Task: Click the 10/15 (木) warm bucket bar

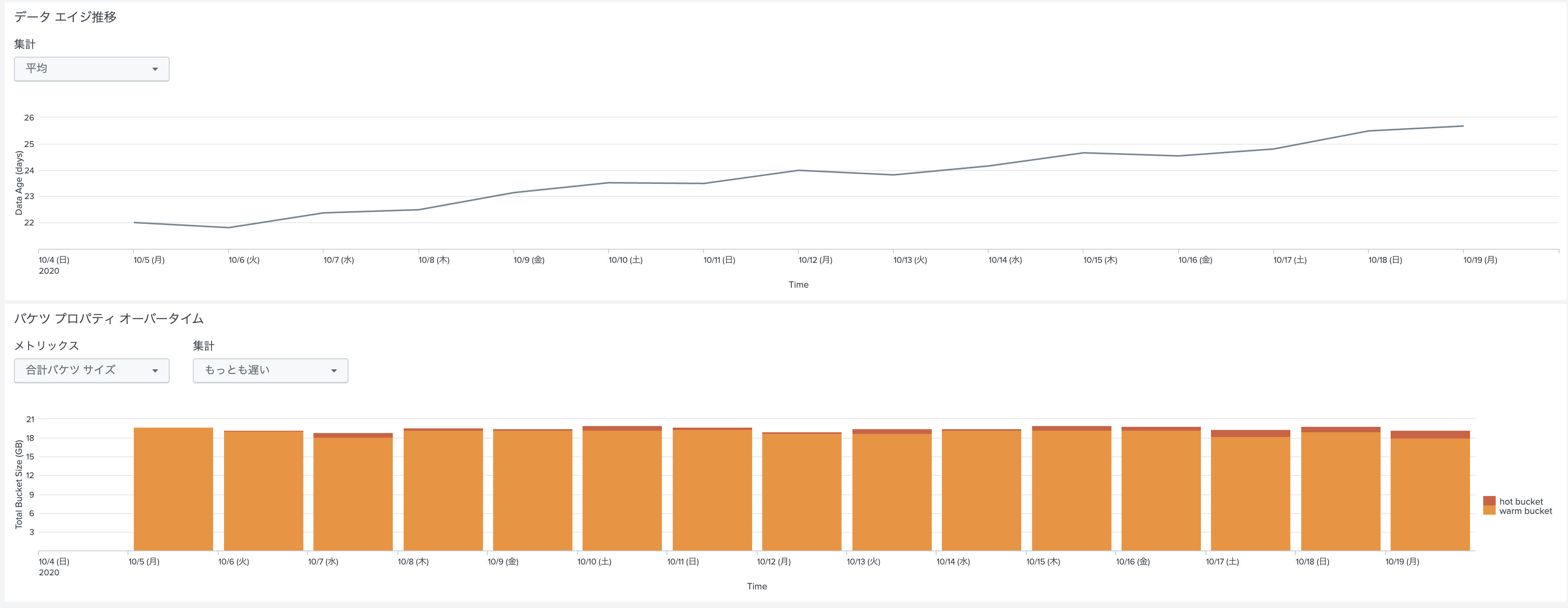Action: pos(1071,490)
